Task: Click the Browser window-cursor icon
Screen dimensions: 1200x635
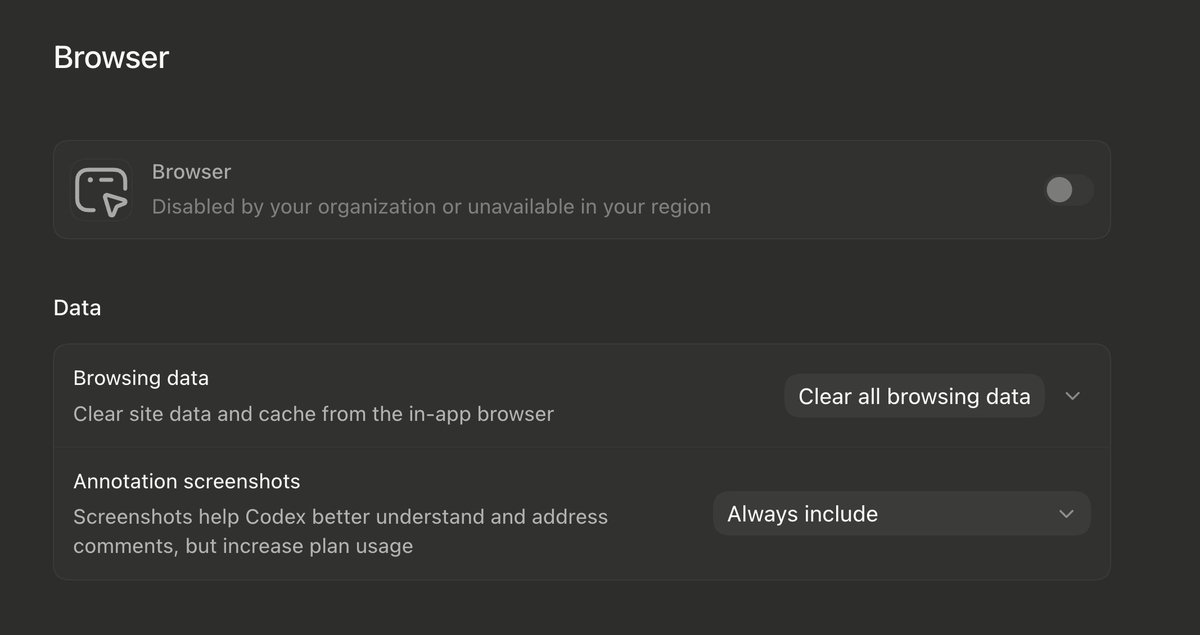Action: [x=101, y=190]
